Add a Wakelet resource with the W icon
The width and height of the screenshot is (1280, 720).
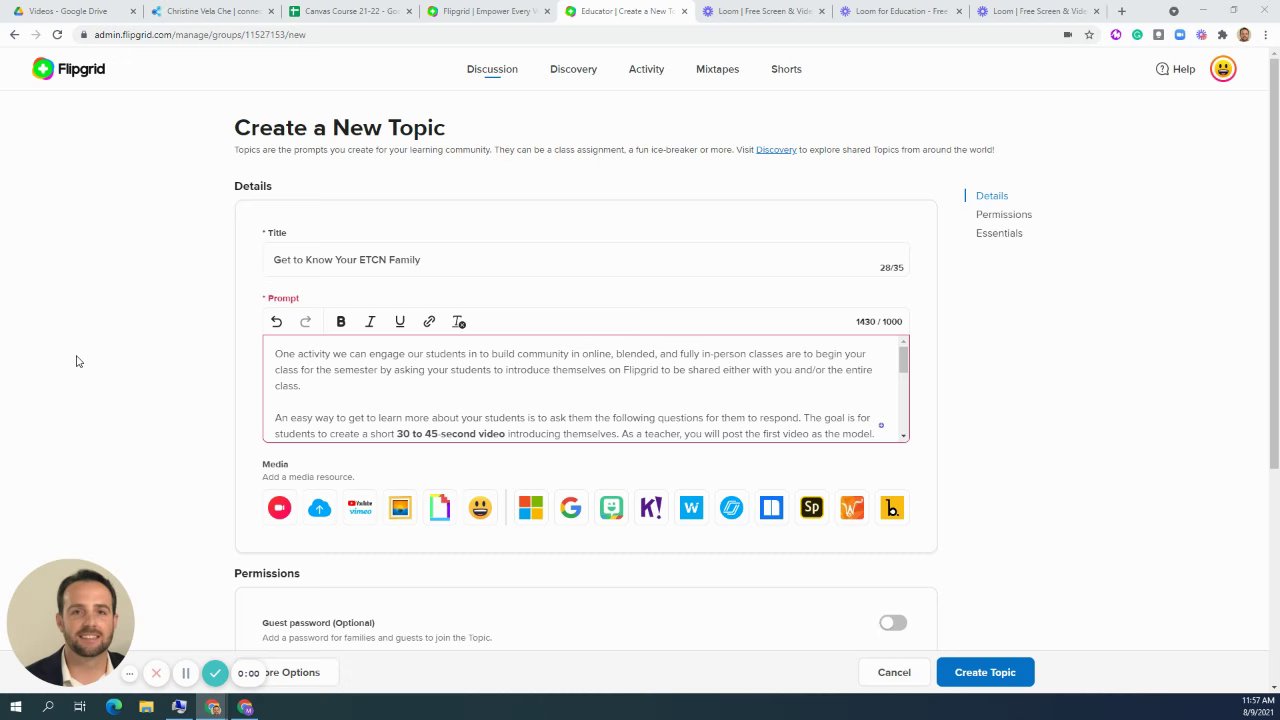pos(691,508)
